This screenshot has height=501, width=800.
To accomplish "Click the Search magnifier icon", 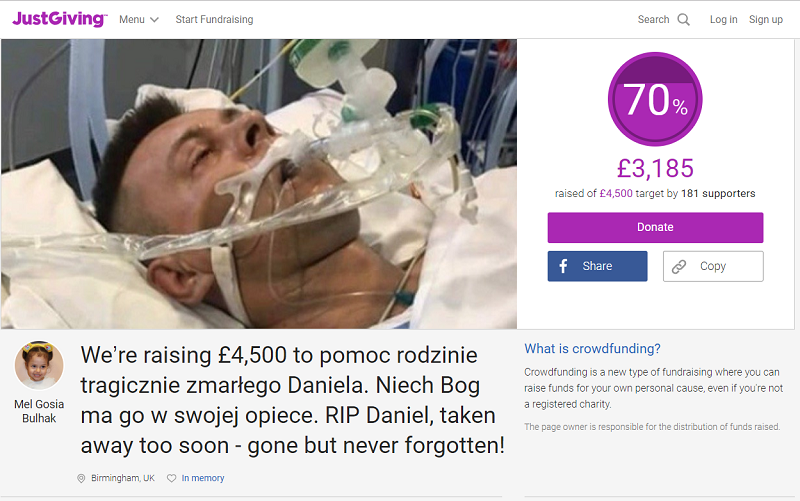I will click(683, 19).
